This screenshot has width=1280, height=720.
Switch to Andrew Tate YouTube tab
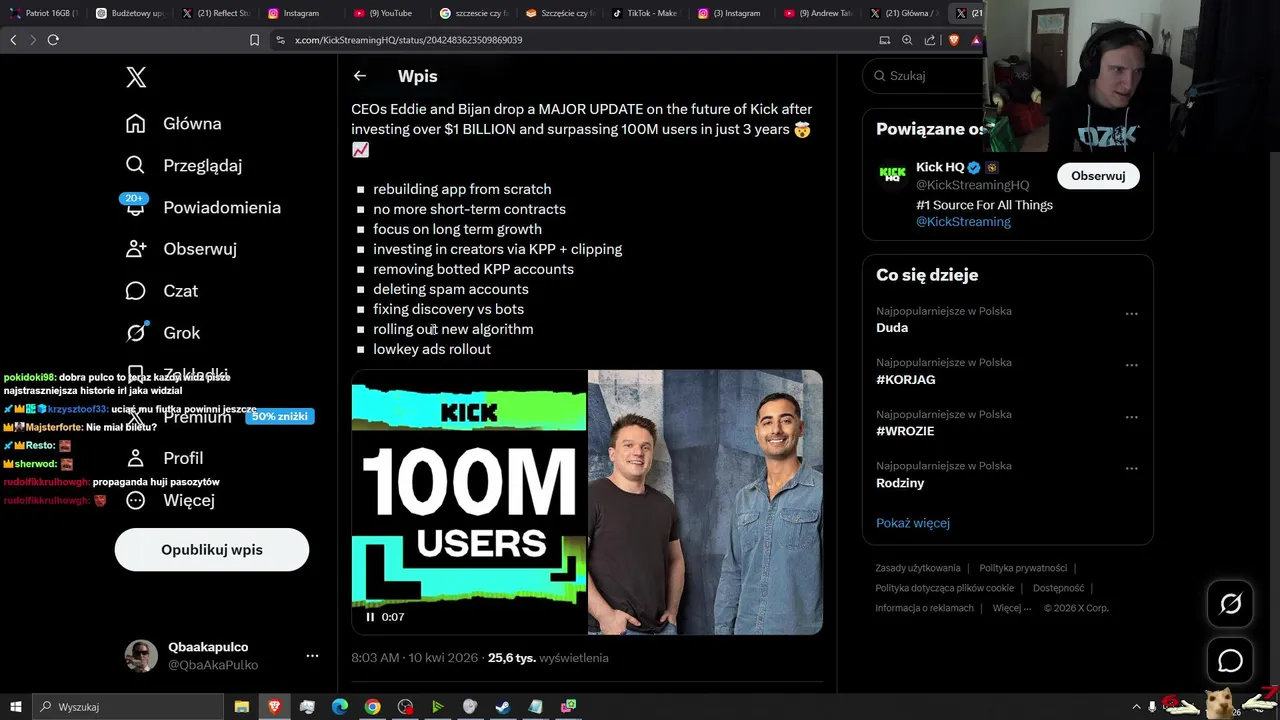(818, 13)
